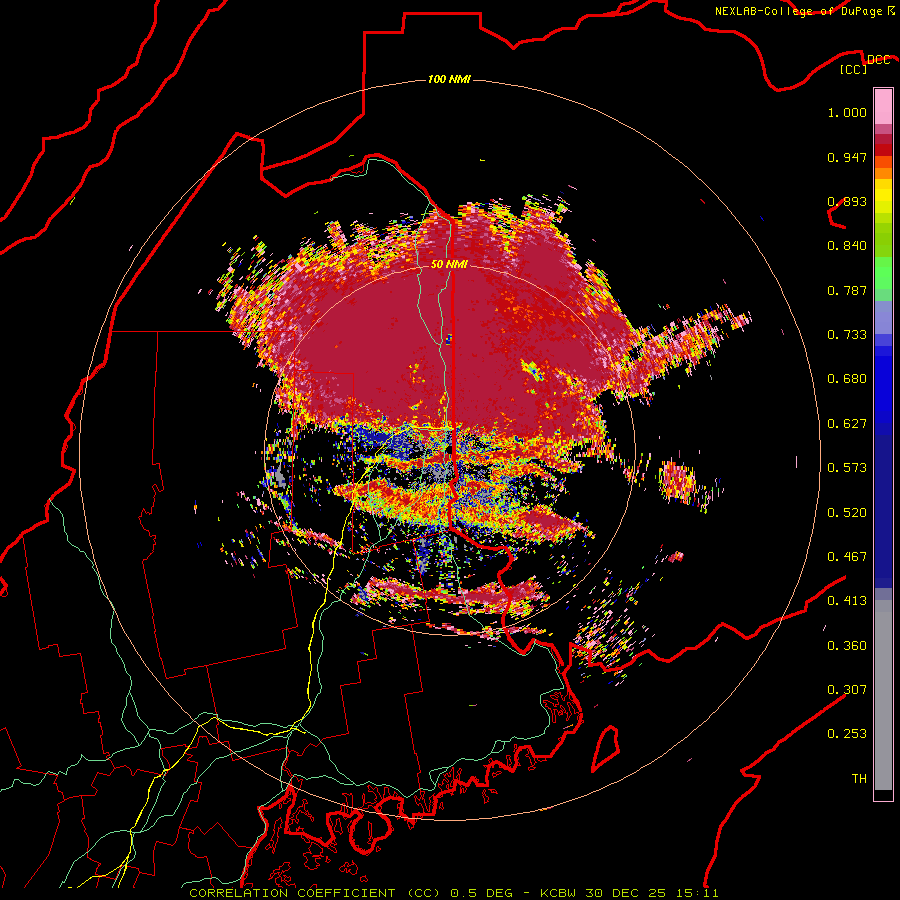Click the 30 DEC 25 date text
This screenshot has width=900, height=900.
pyautogui.click(x=626, y=893)
